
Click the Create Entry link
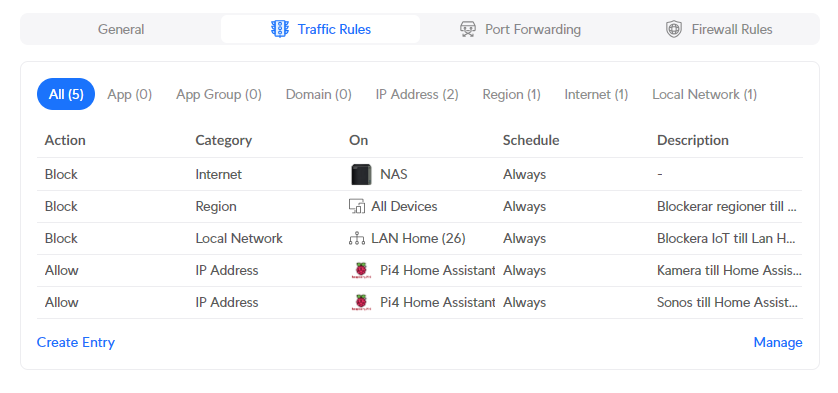(75, 342)
